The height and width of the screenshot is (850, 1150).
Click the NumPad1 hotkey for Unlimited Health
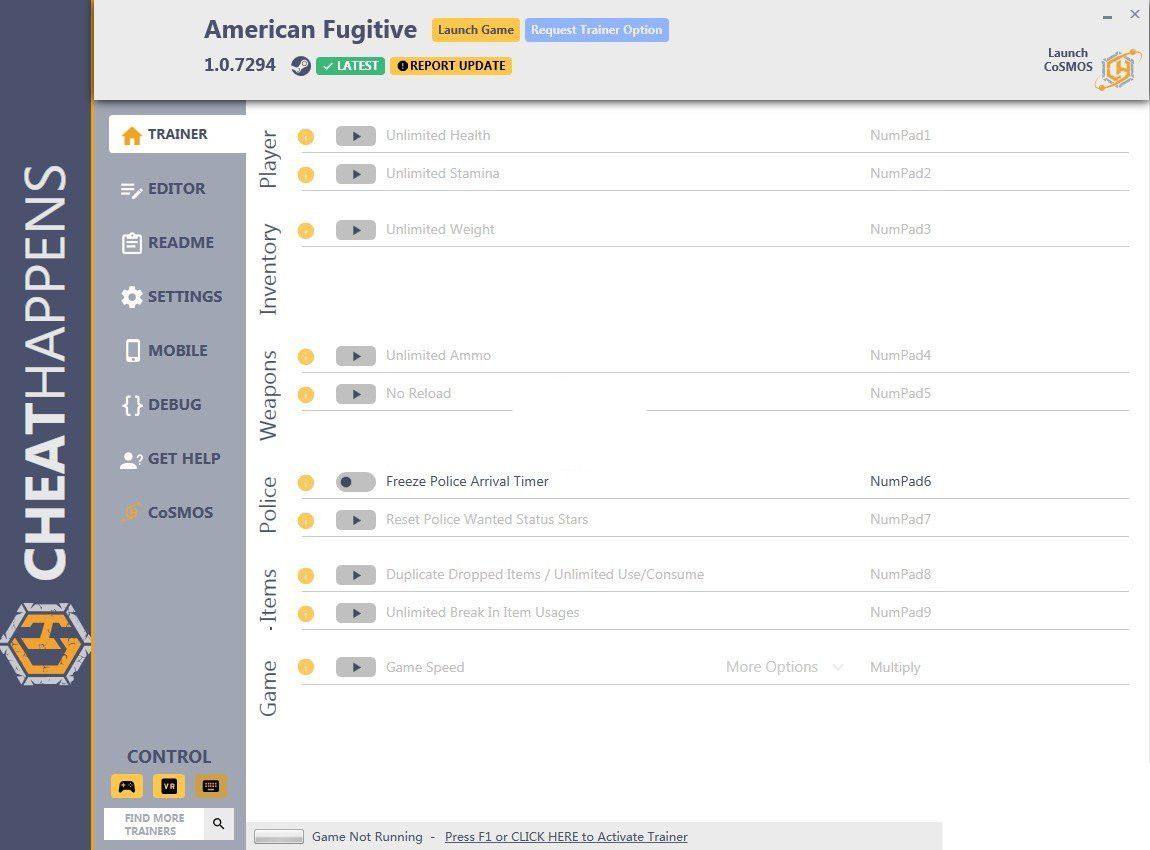point(901,136)
